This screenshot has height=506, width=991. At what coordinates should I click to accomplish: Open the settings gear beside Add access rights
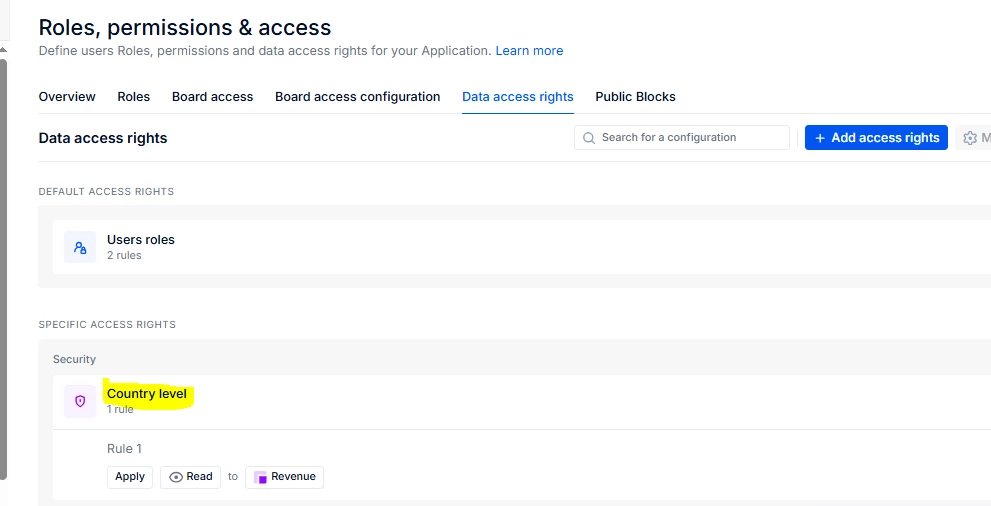(970, 138)
